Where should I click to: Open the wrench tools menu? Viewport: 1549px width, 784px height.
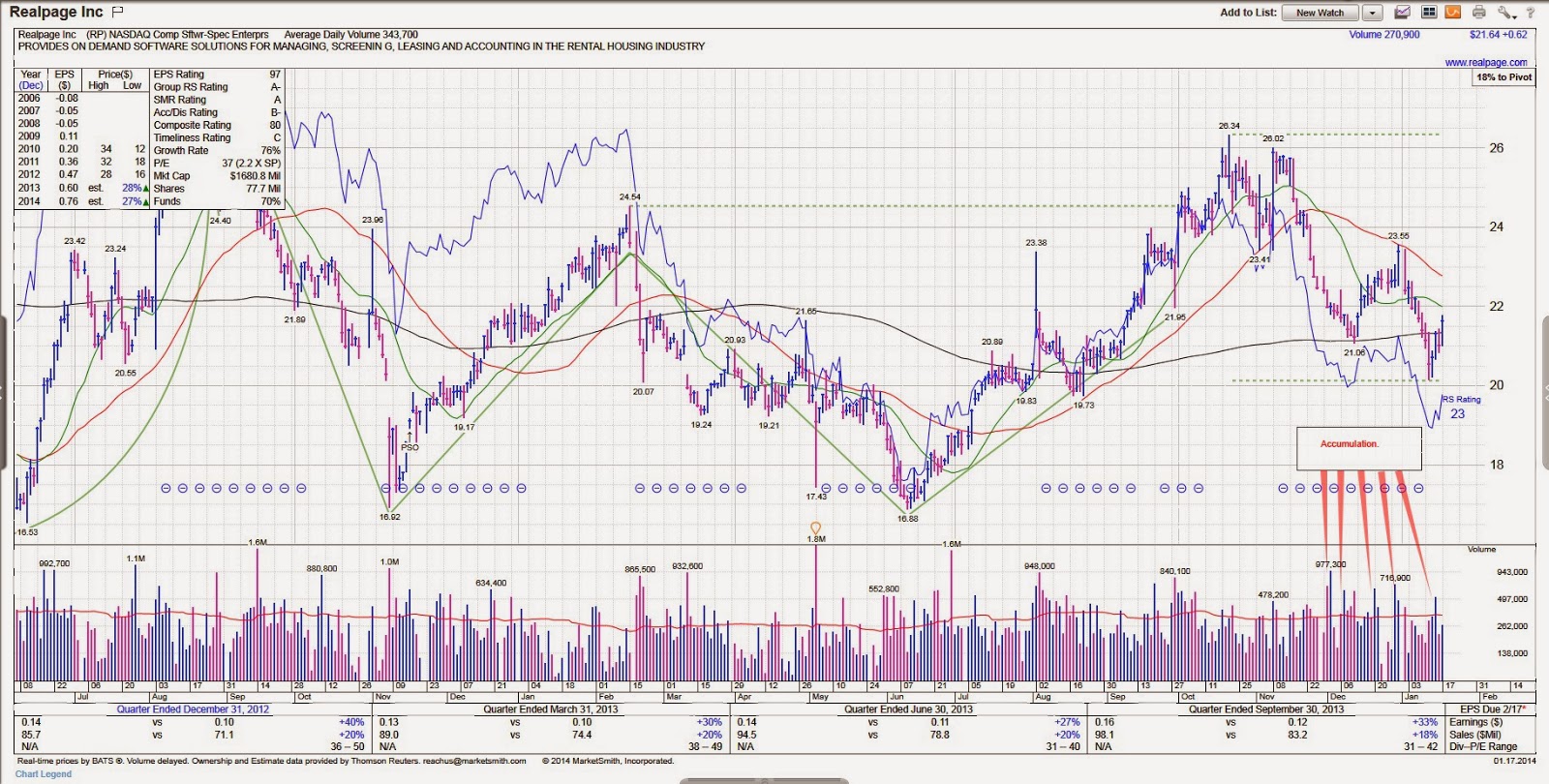point(1506,13)
